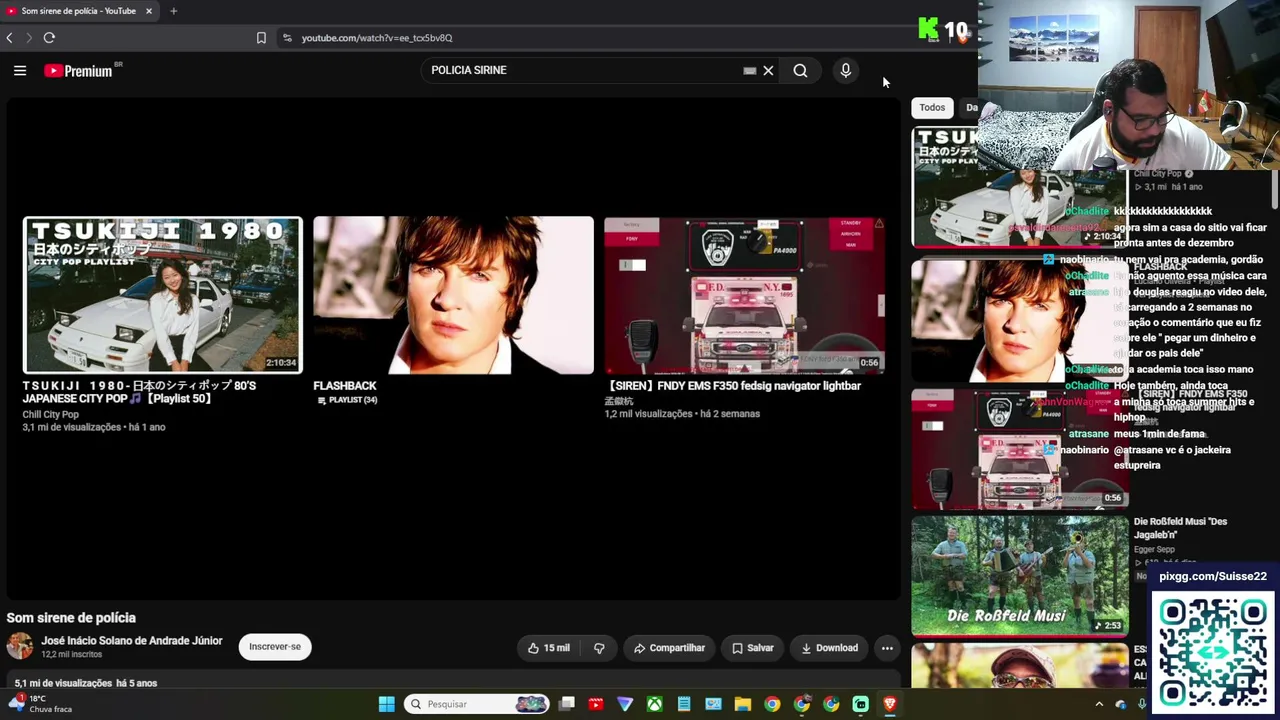
Task: Open the Windows Start menu
Action: tap(386, 704)
